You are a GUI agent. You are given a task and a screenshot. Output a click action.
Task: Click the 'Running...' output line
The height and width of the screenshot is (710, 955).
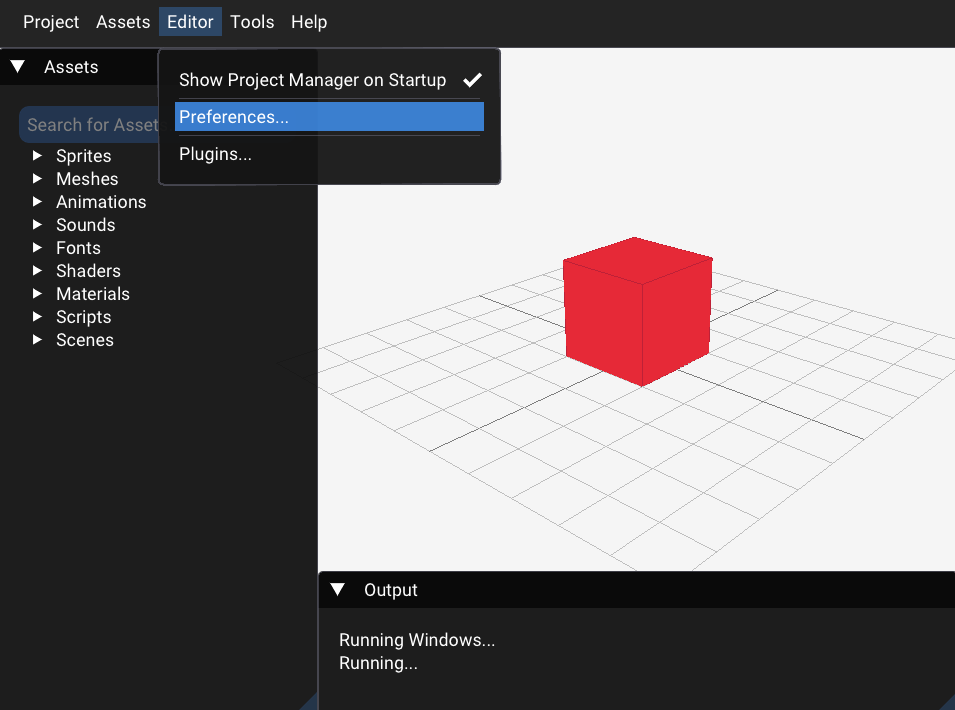coord(378,663)
